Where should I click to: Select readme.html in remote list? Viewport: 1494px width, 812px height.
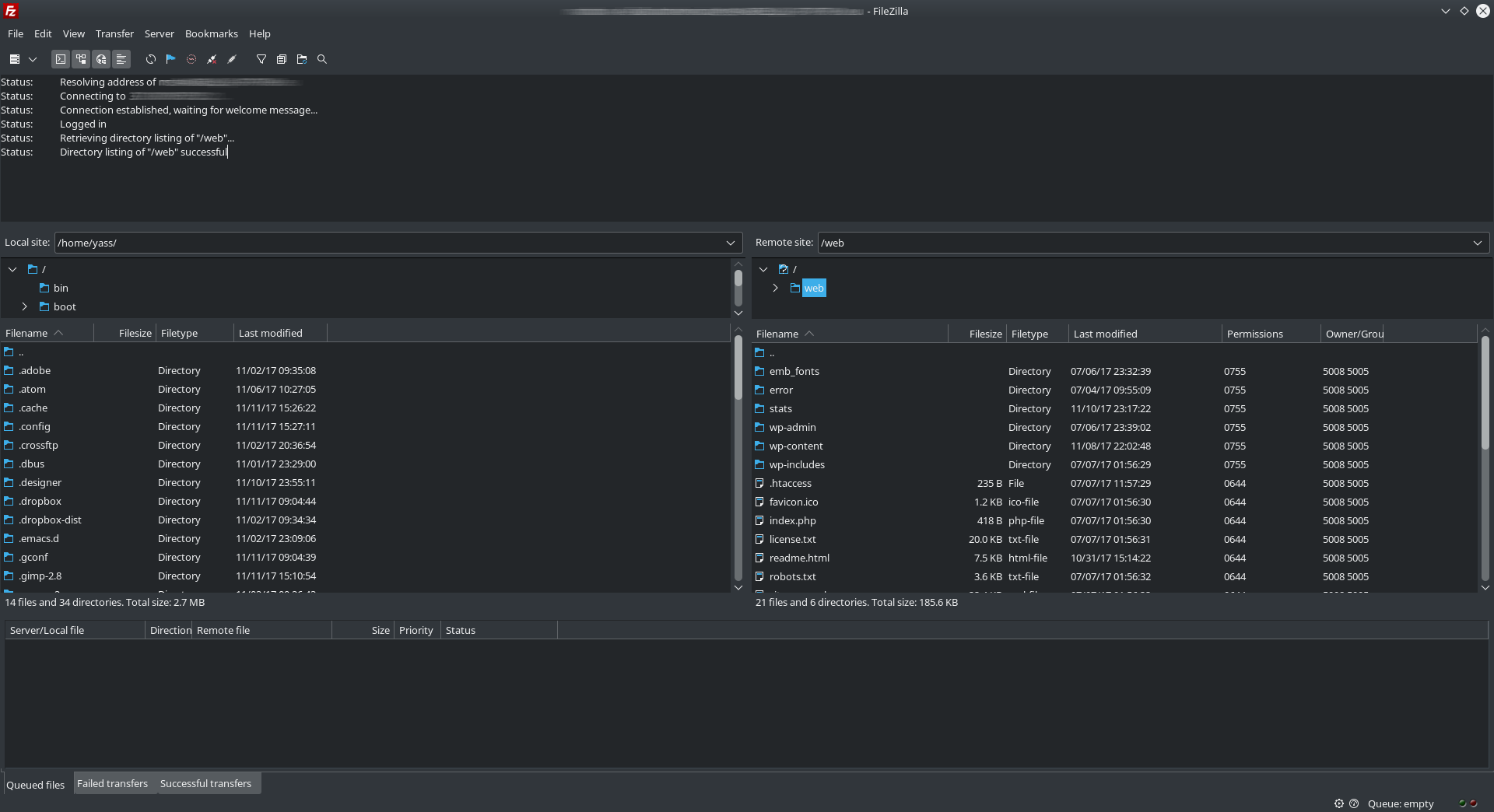click(799, 558)
